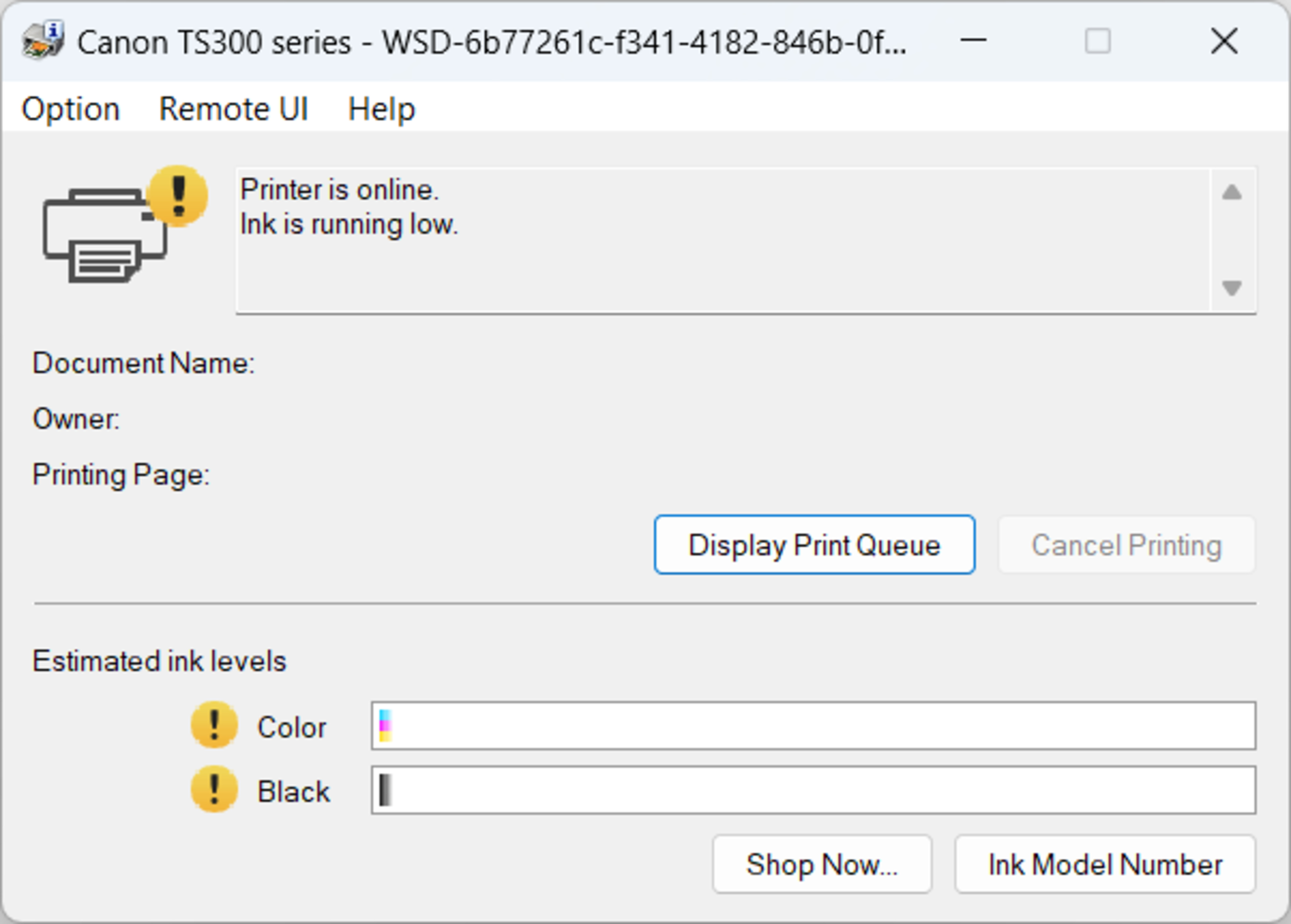Open the Option menu
1291x924 pixels.
(71, 109)
